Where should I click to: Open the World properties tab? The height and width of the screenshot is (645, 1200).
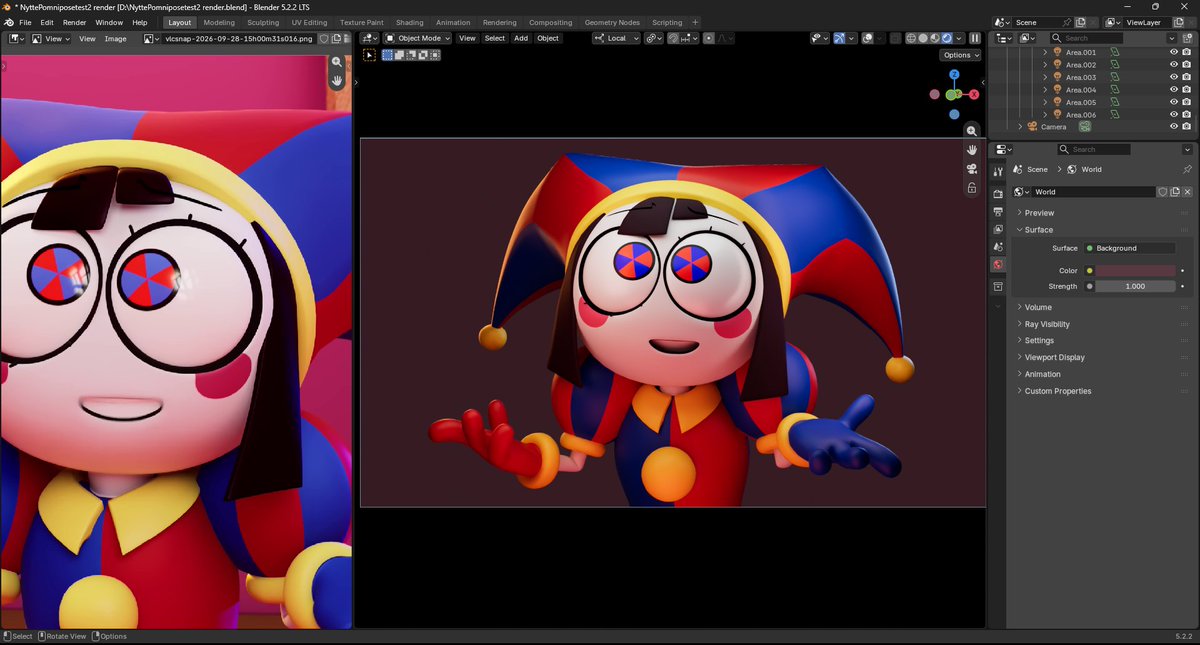click(x=997, y=265)
